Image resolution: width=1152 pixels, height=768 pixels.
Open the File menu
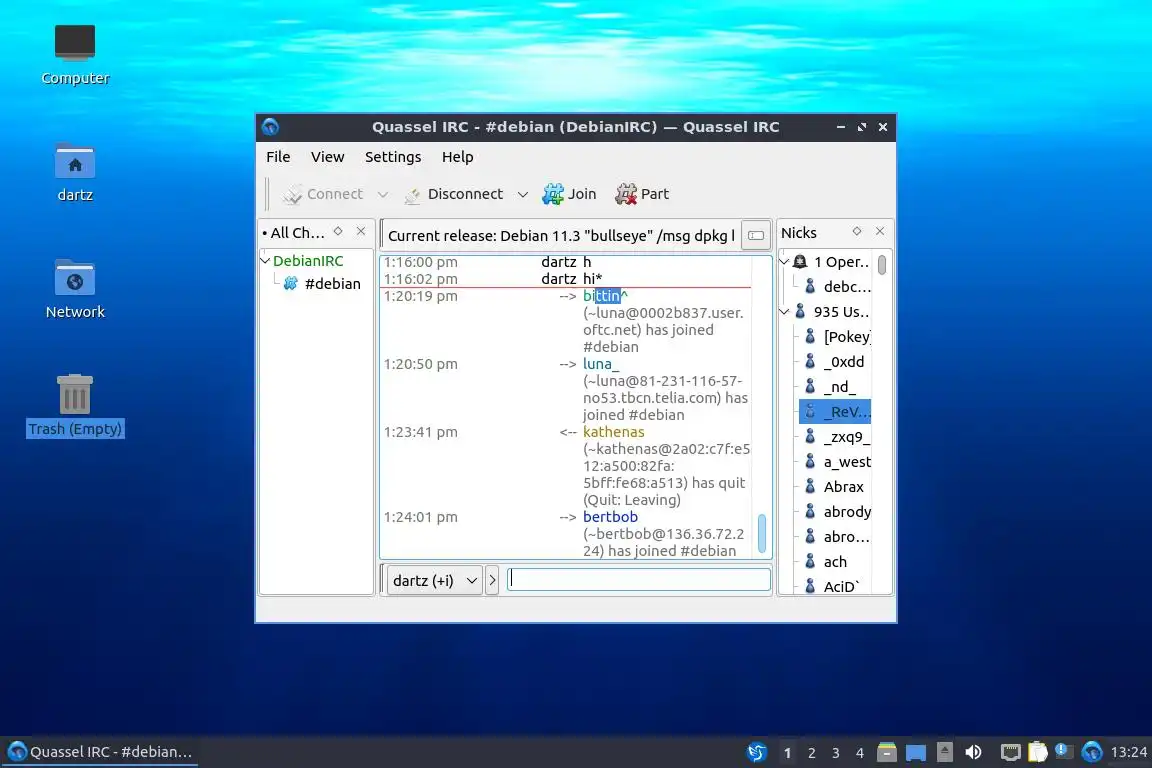point(278,157)
